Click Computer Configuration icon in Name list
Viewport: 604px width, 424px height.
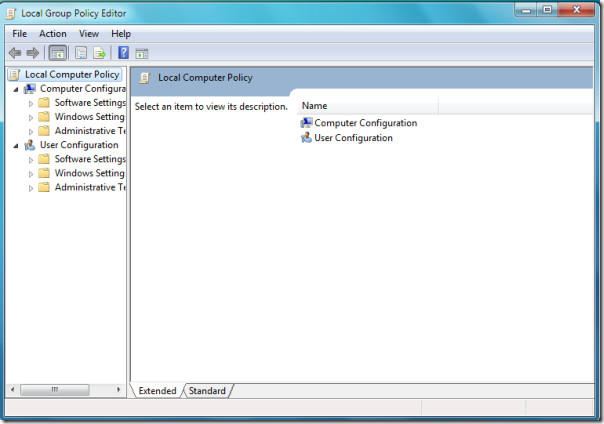[306, 123]
